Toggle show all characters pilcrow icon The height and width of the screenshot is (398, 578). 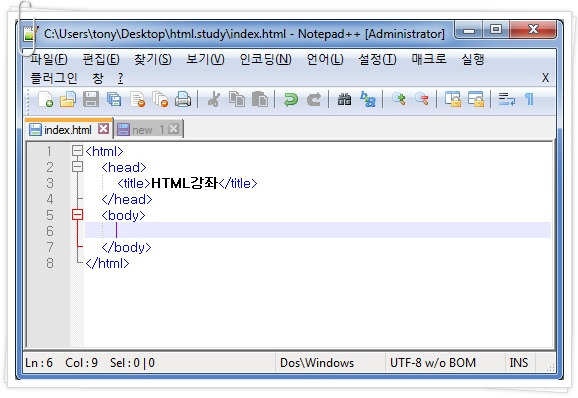click(529, 99)
